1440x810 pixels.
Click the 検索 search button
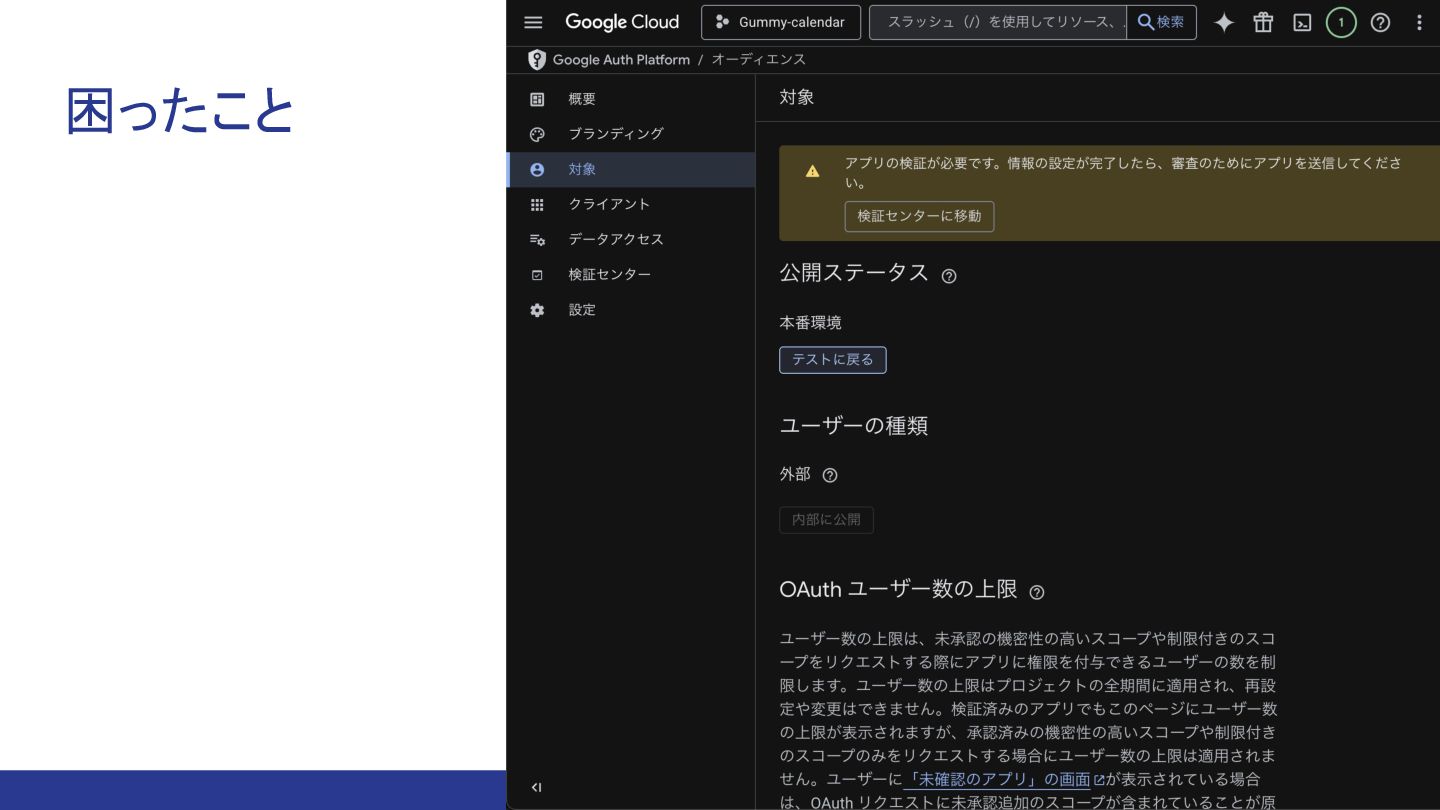pyautogui.click(x=1161, y=22)
